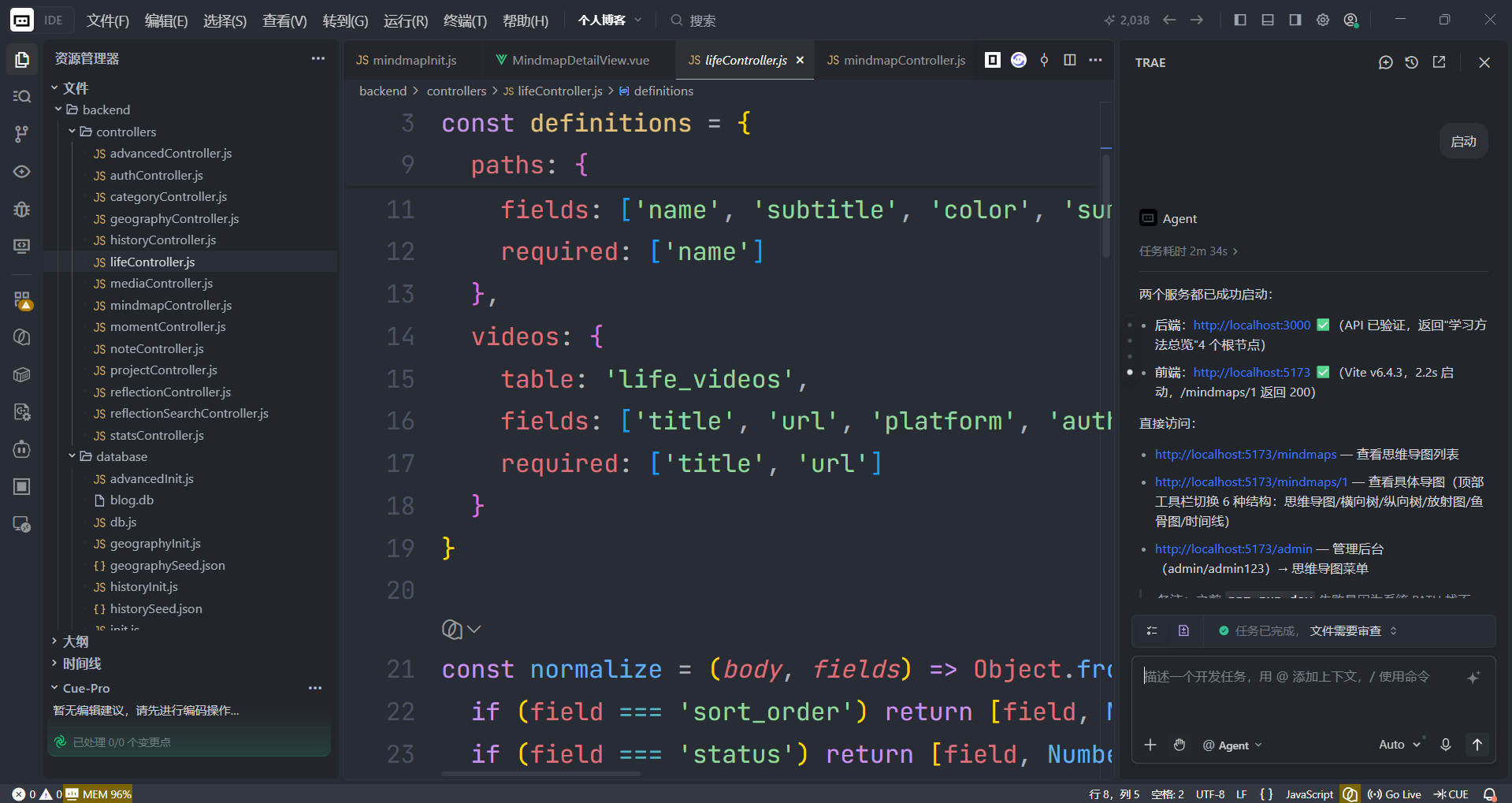This screenshot has width=1512, height=803.
Task: Click the hand icon in chat input
Action: click(x=1180, y=745)
